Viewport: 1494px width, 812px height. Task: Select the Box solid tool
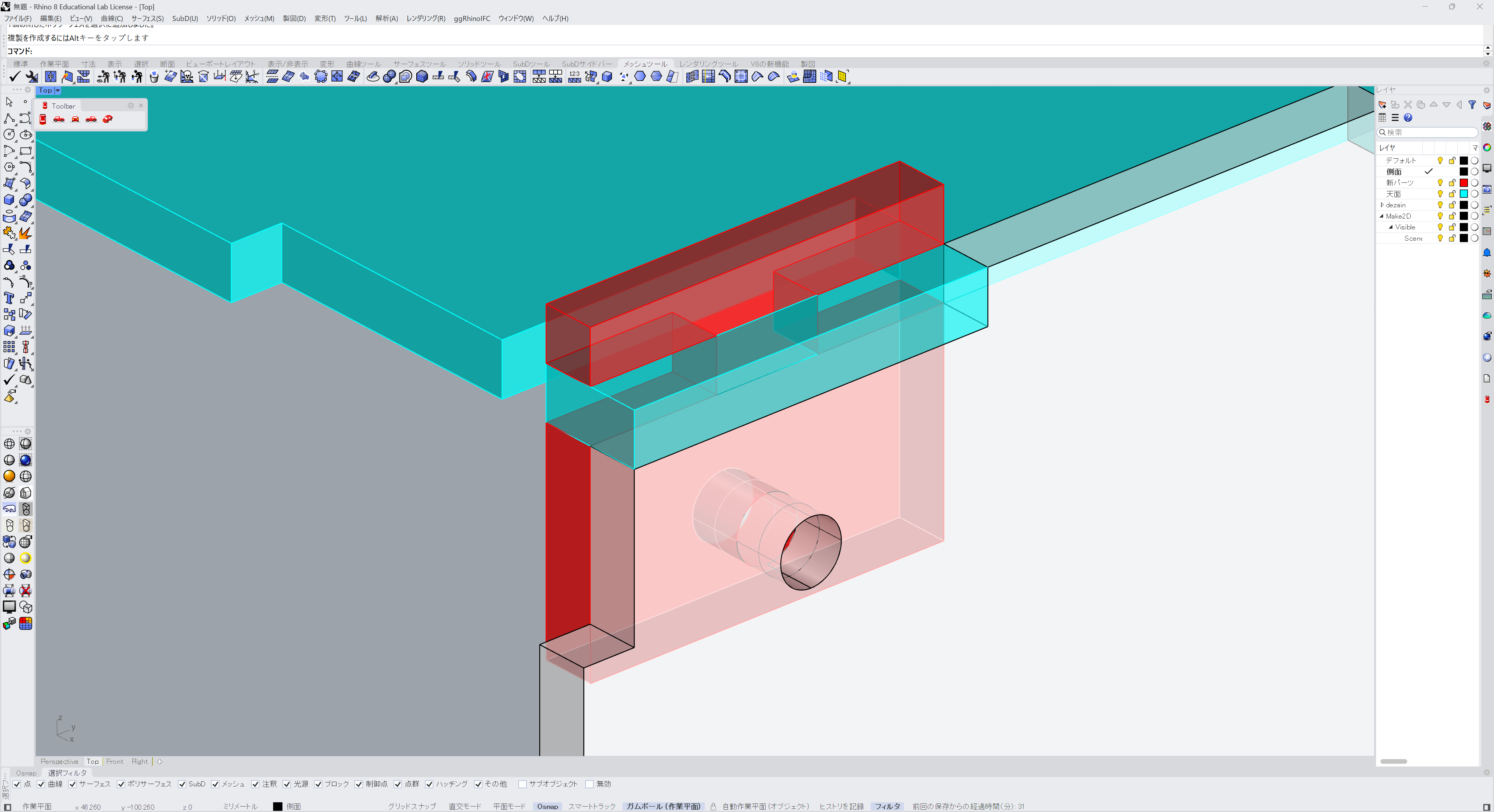click(x=9, y=200)
